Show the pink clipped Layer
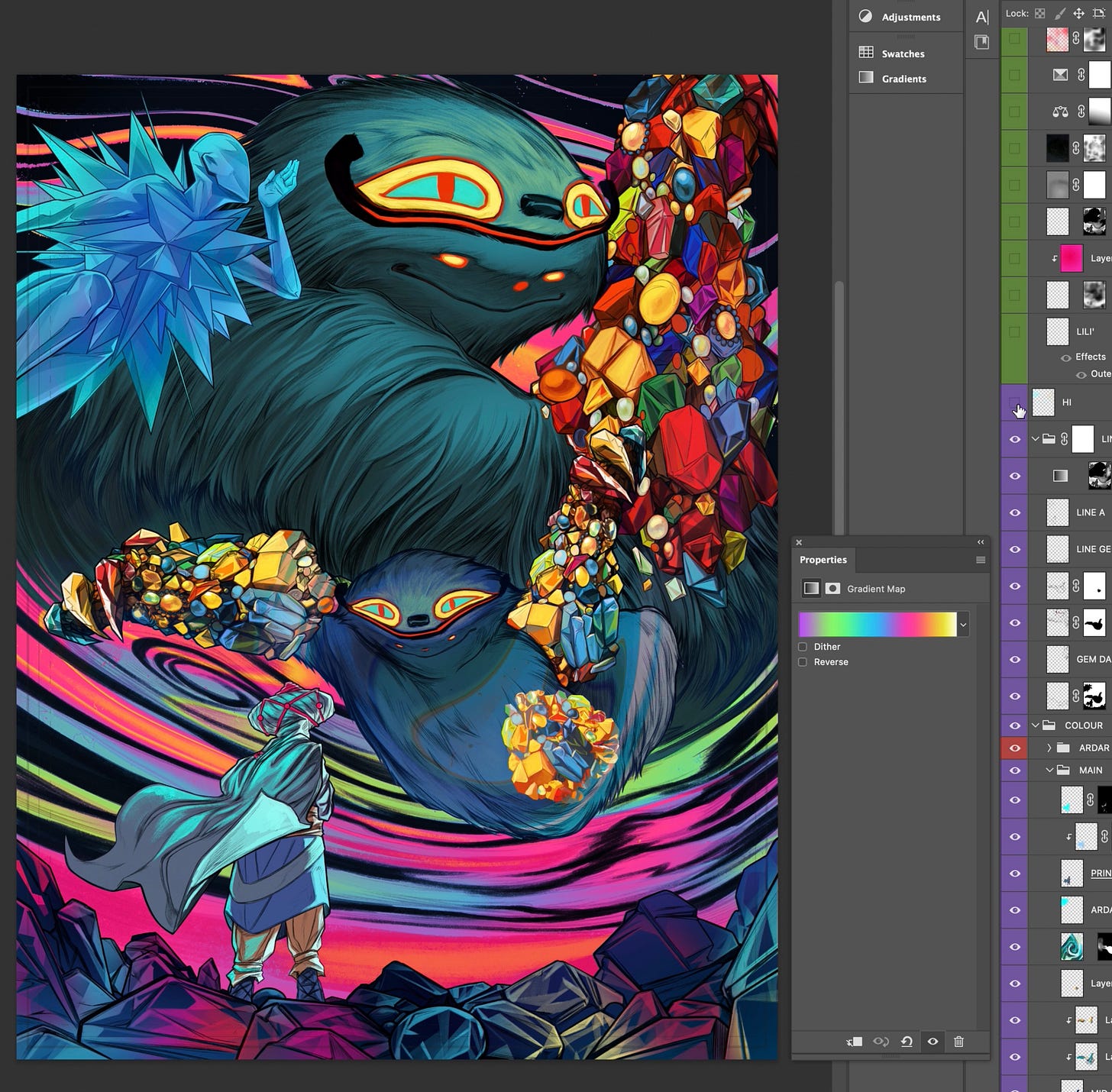Viewport: 1112px width, 1092px height. pos(1014,258)
